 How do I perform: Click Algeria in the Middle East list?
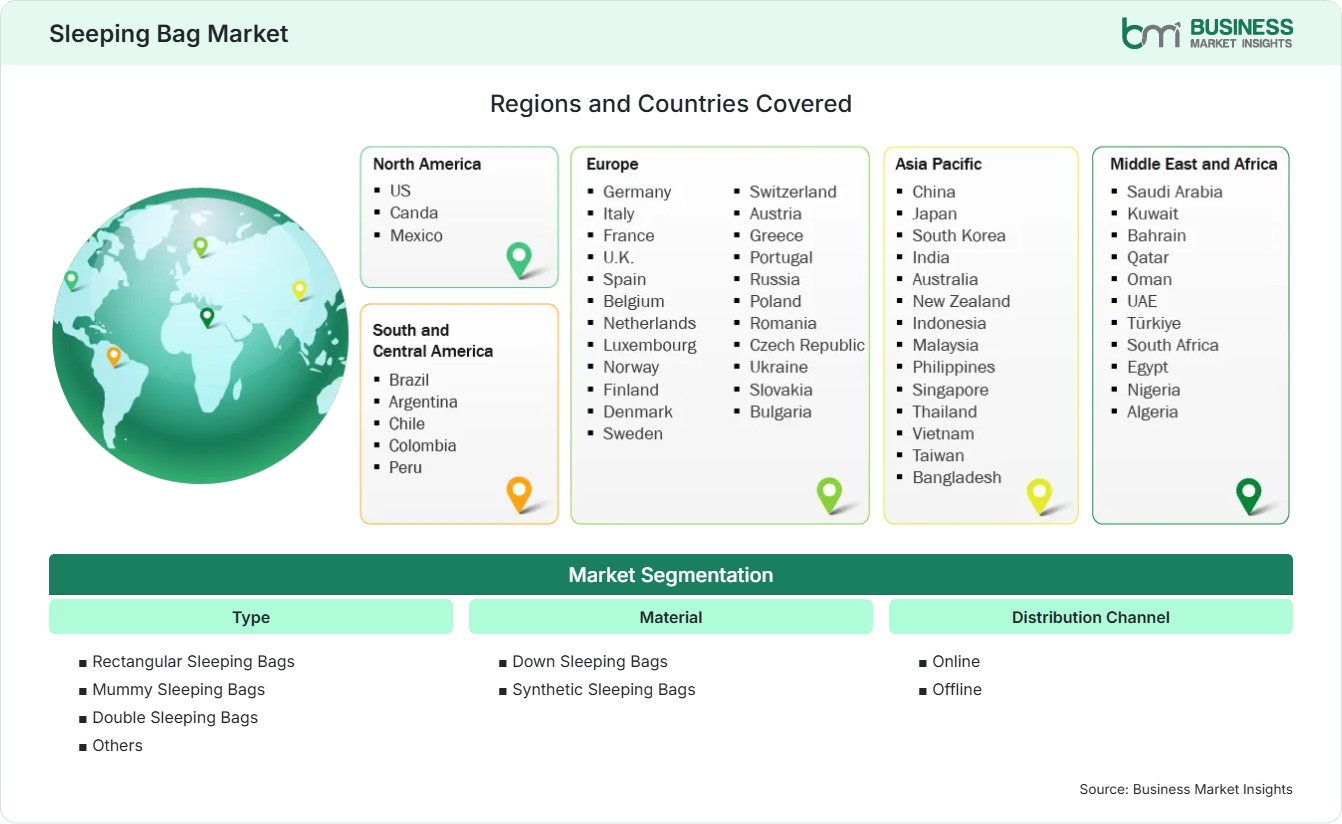click(x=1152, y=411)
